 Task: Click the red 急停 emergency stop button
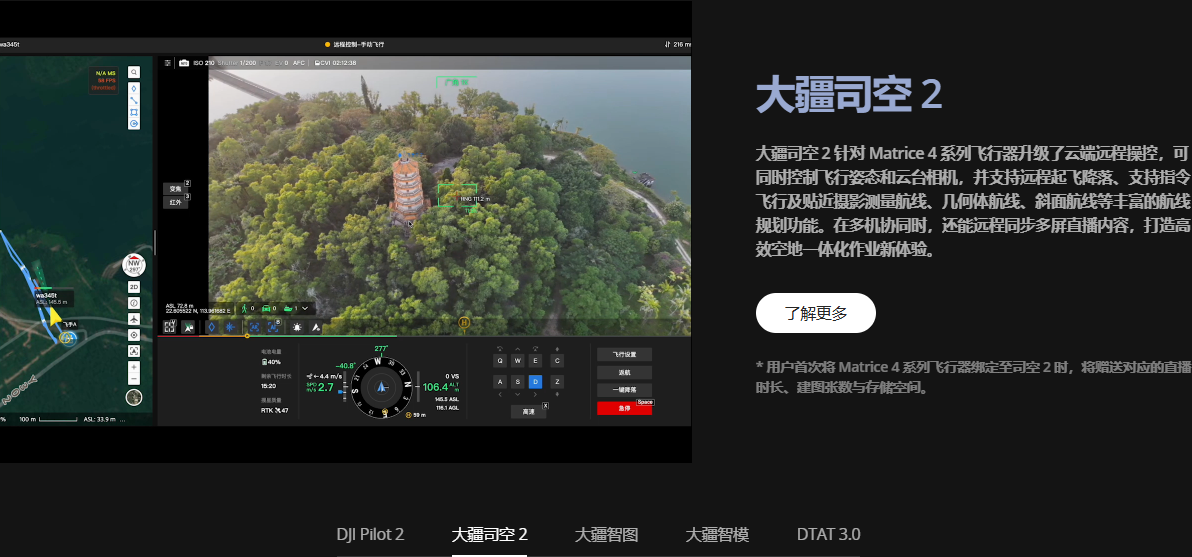(x=624, y=408)
